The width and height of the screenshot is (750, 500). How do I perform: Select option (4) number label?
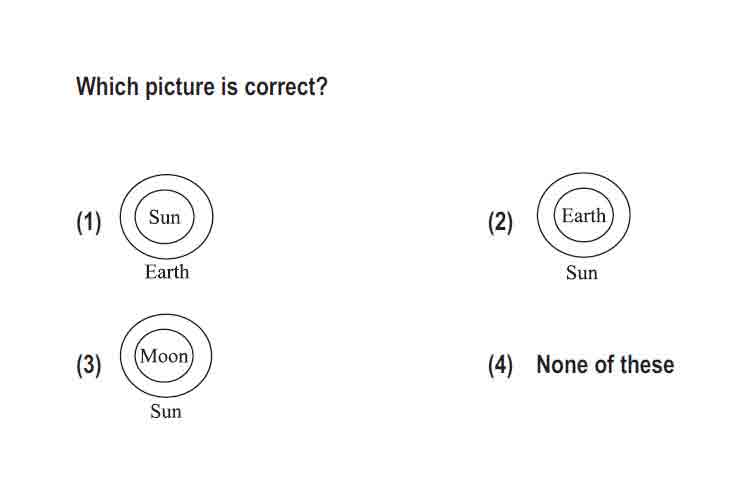click(500, 365)
